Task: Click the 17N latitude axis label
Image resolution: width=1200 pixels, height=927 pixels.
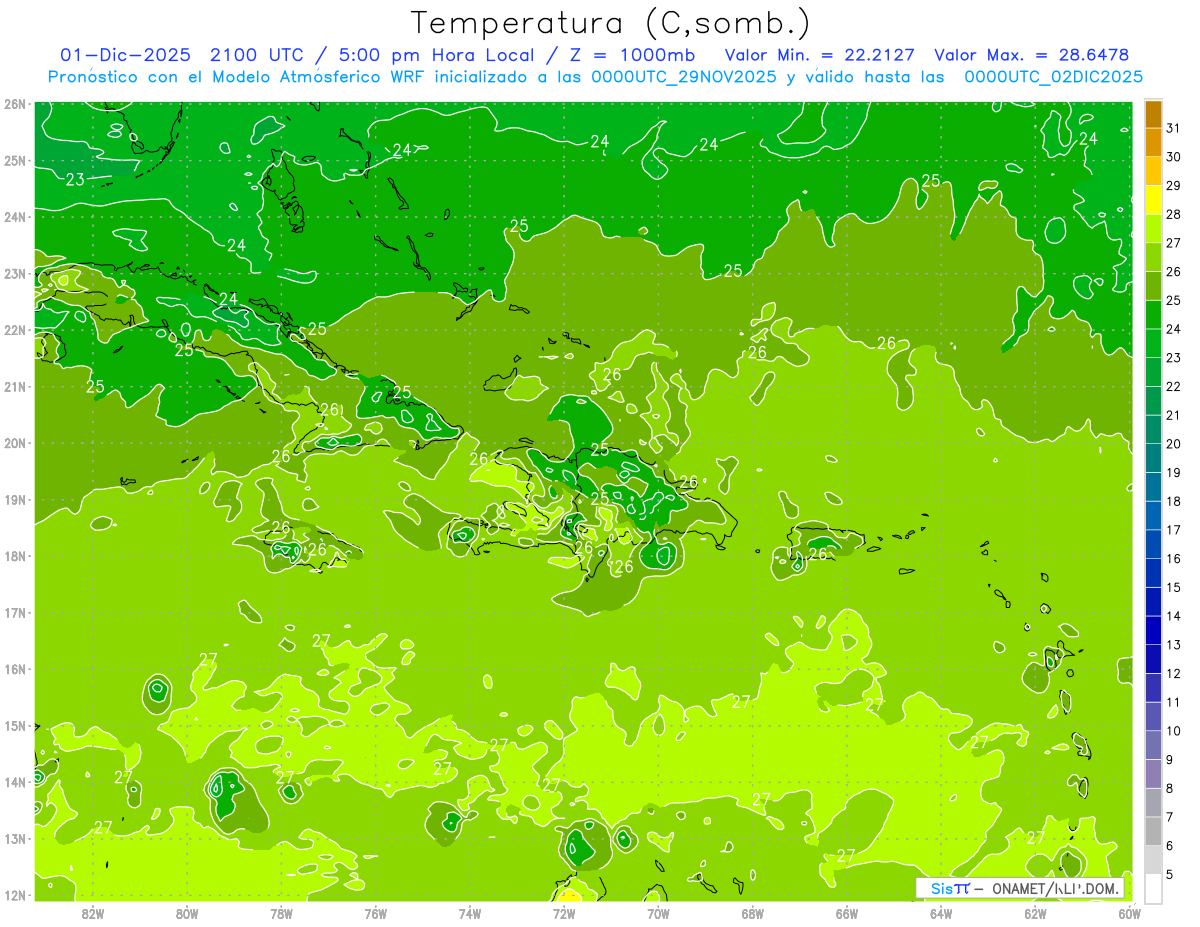Action: coord(15,612)
